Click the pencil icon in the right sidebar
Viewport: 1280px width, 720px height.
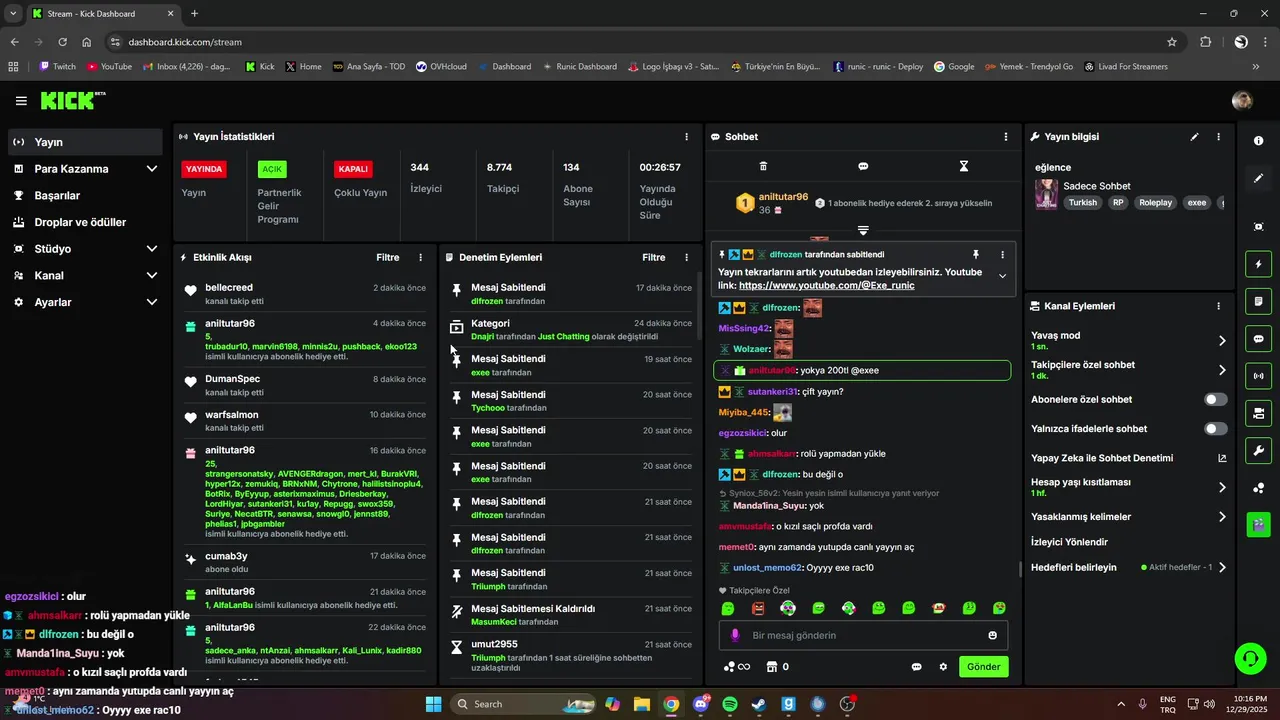(x=1258, y=178)
